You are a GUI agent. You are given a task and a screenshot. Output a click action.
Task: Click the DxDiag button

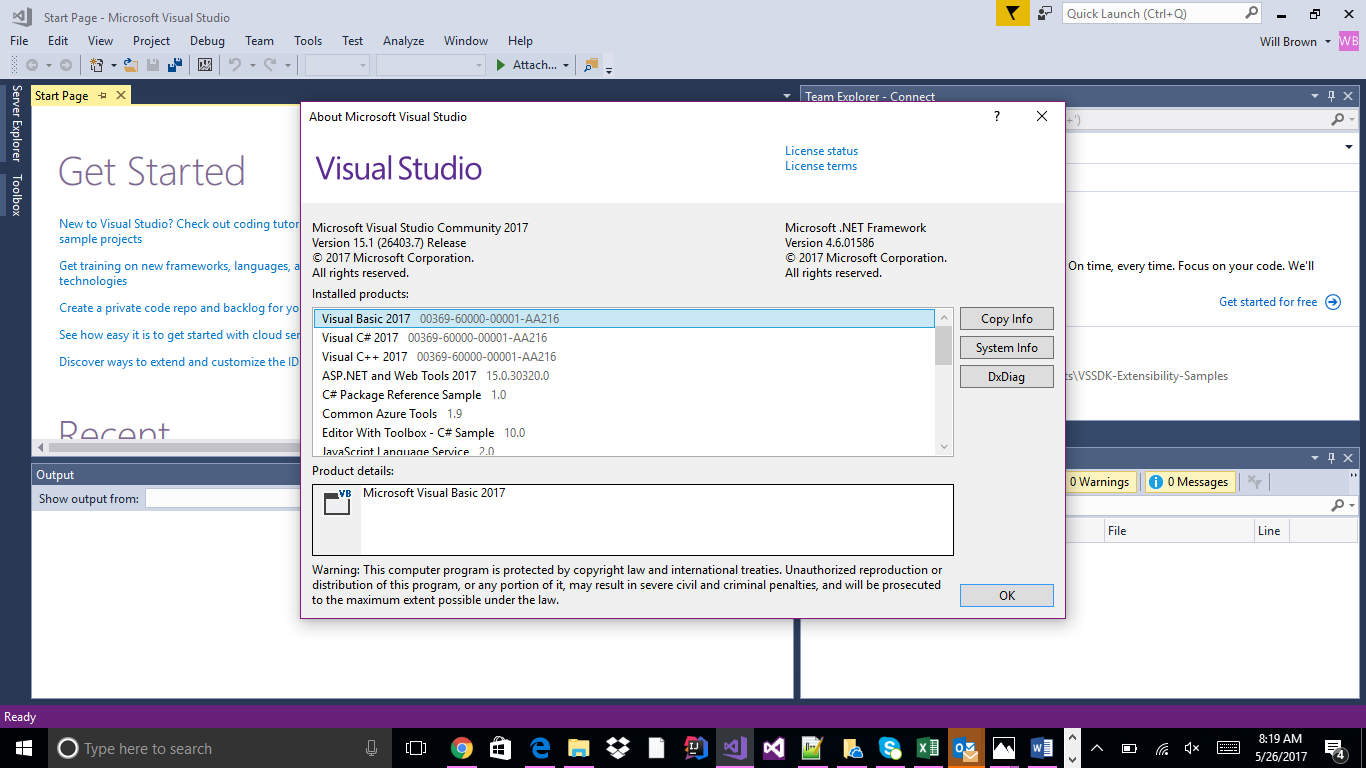[1006, 377]
